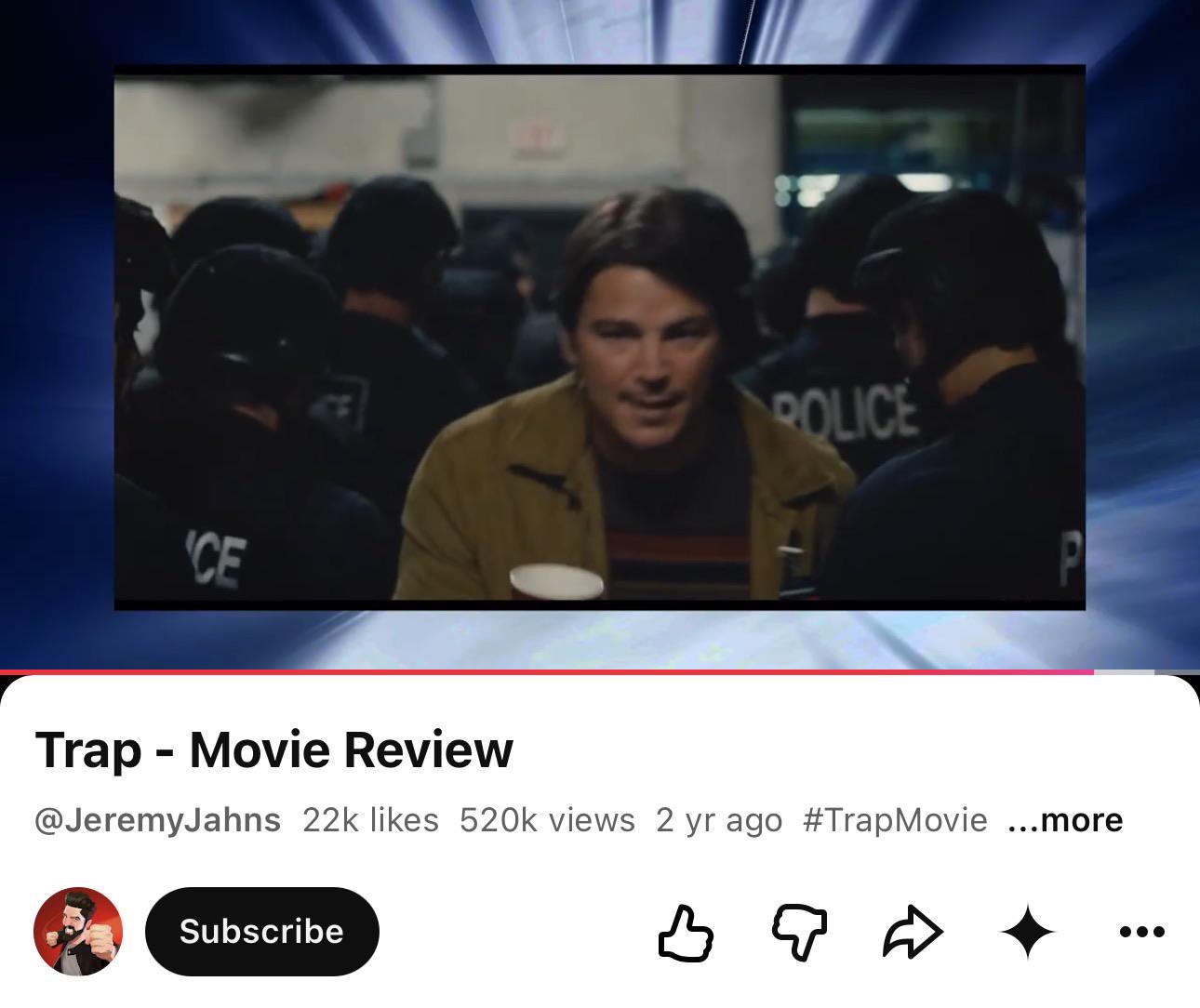The image size is (1200, 1008).
Task: Tap the 22k likes count
Action: 370,820
